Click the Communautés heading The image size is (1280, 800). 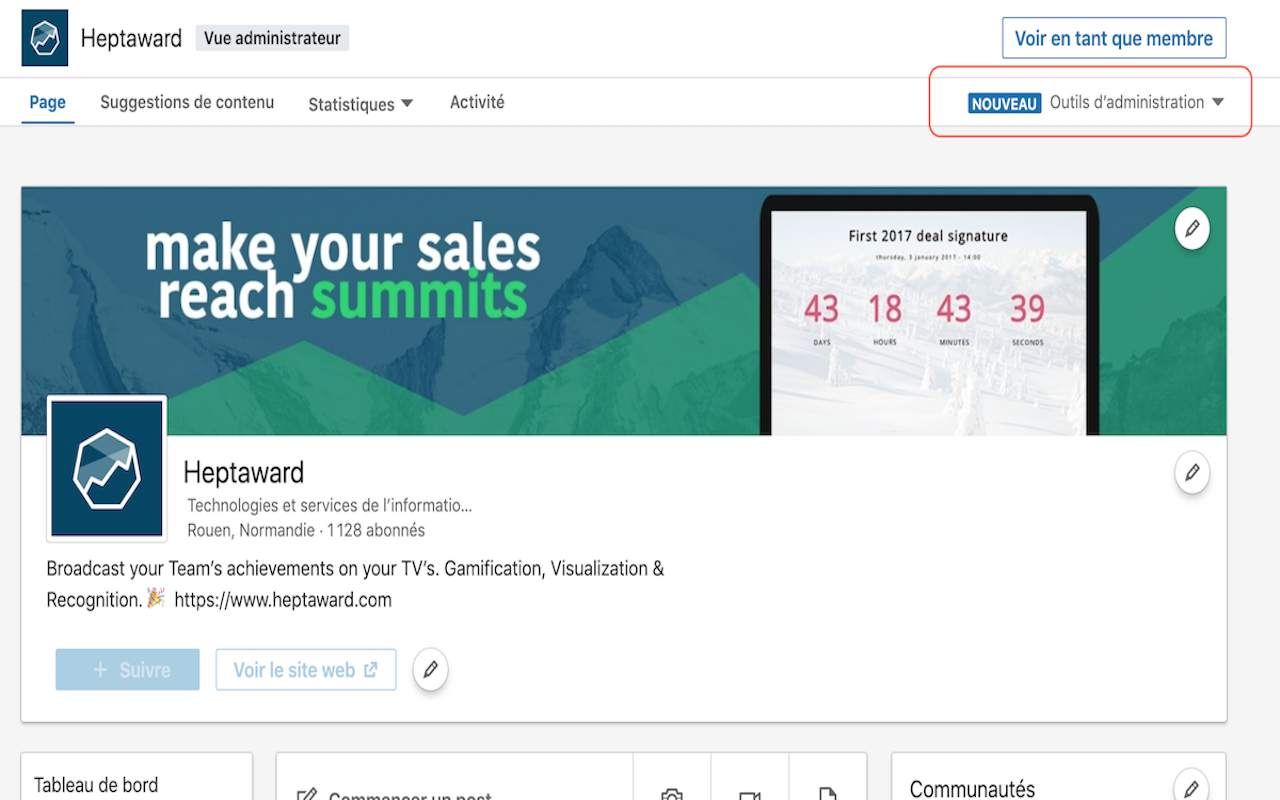[973, 789]
